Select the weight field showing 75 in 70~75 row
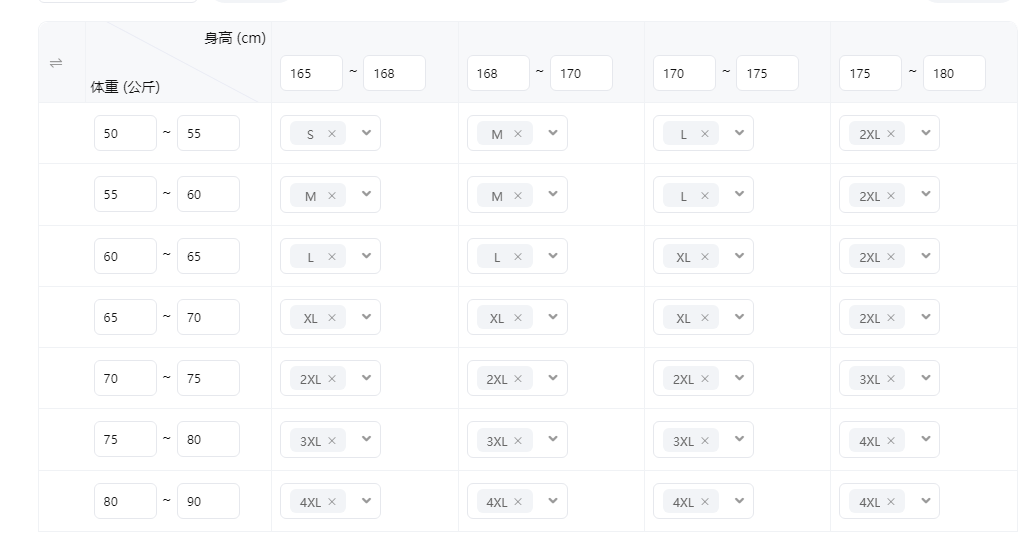 [x=208, y=378]
